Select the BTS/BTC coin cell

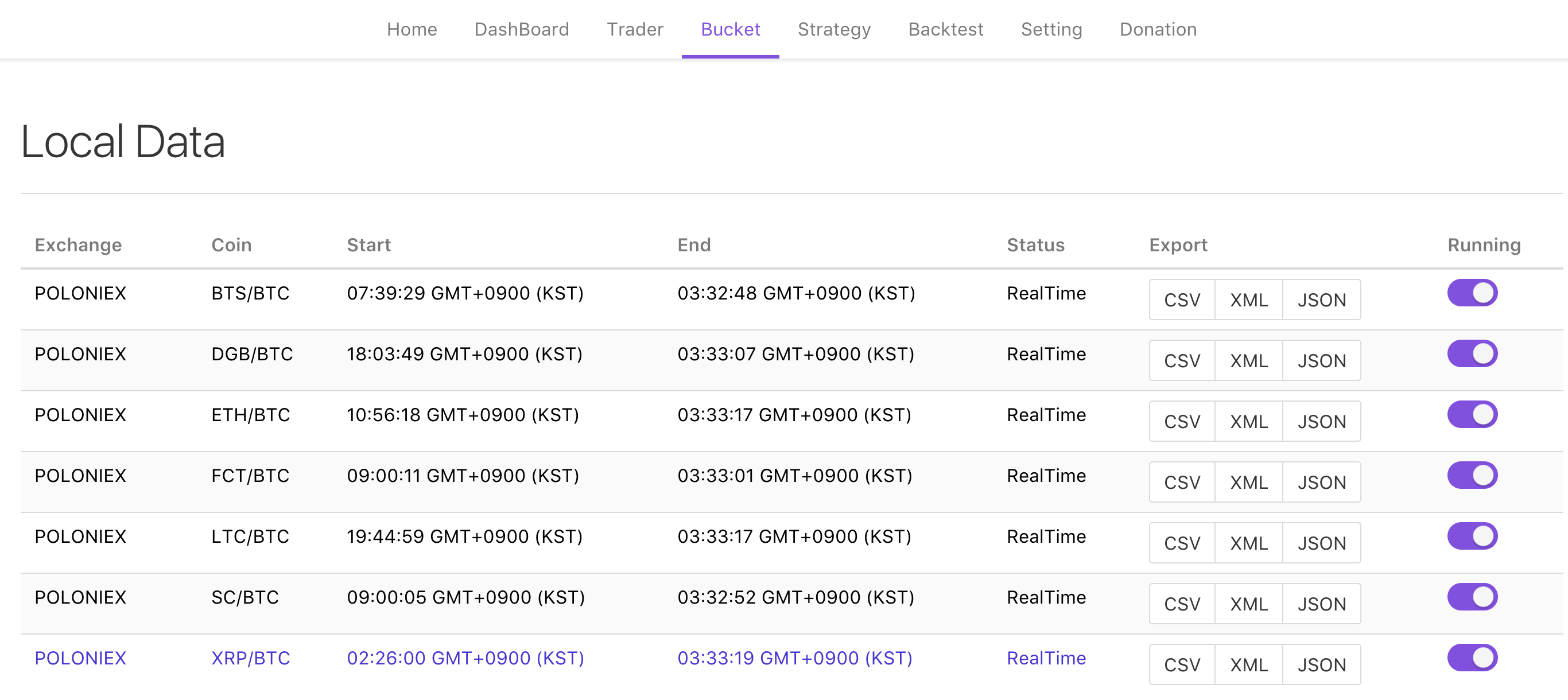[250, 293]
